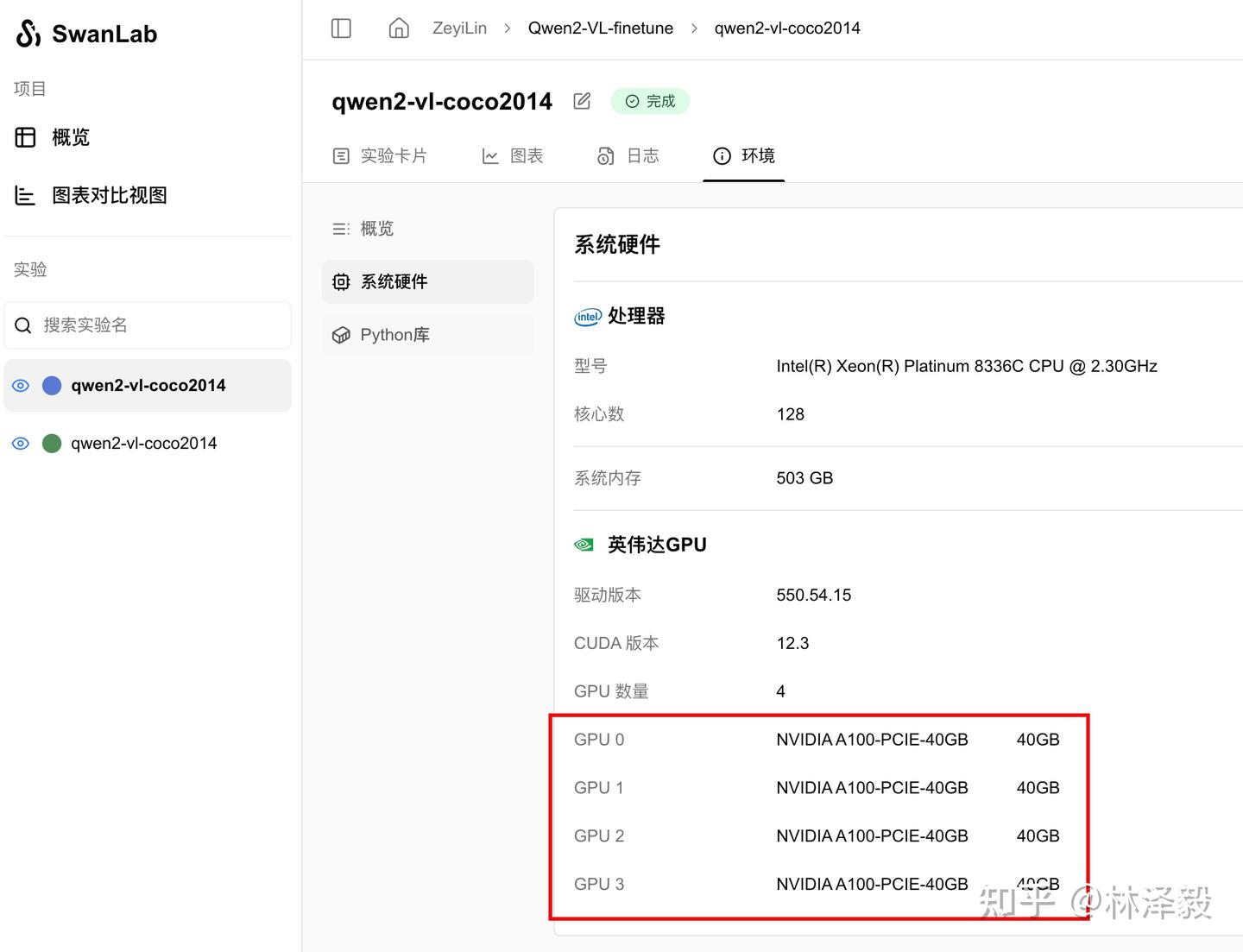Click the 搜索实验名 search field
Image resolution: width=1243 pixels, height=952 pixels.
tap(164, 325)
